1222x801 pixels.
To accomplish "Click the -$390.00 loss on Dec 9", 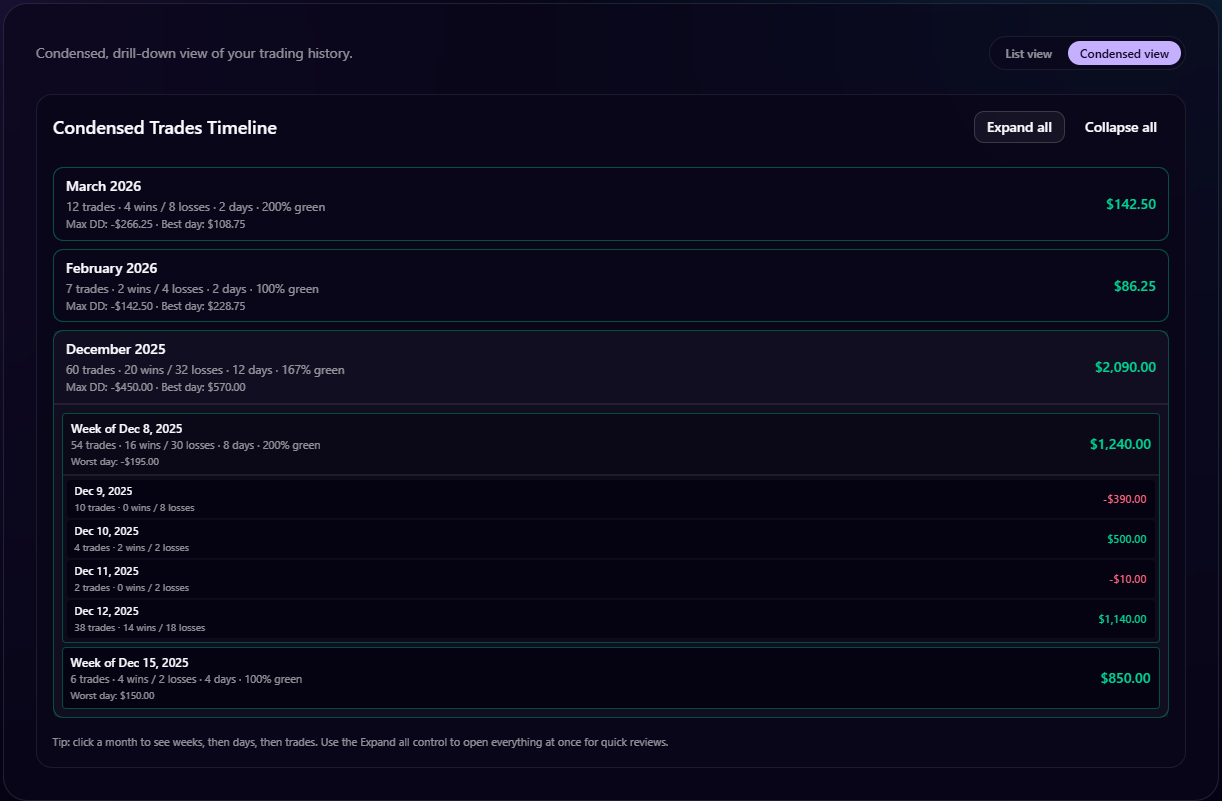I will [1124, 498].
